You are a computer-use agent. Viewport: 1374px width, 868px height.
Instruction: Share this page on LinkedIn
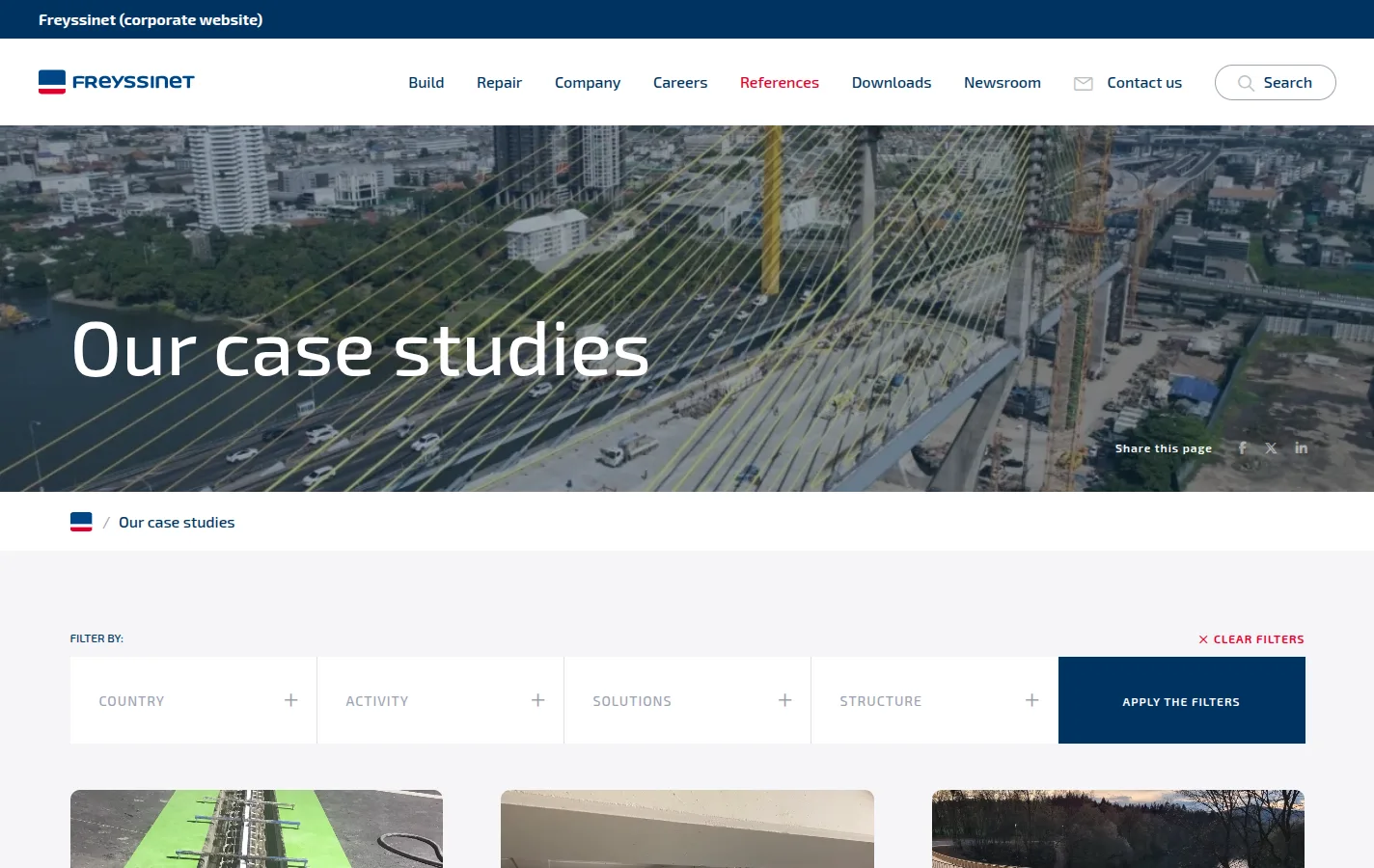[1301, 448]
